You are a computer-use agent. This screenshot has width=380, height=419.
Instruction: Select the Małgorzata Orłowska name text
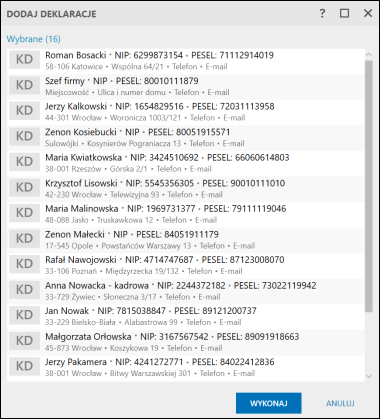pyautogui.click(x=88, y=337)
